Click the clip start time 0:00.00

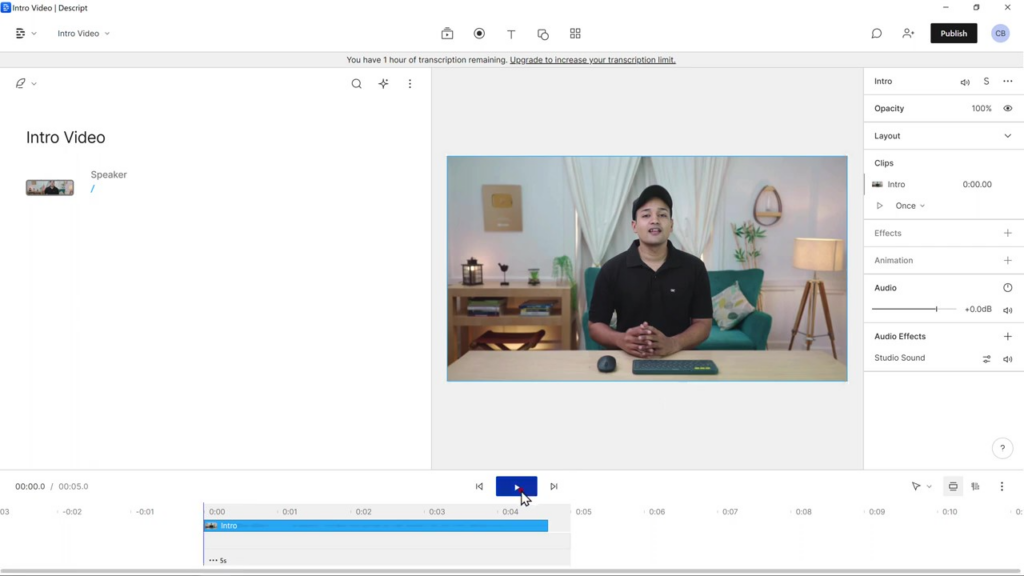pos(977,184)
